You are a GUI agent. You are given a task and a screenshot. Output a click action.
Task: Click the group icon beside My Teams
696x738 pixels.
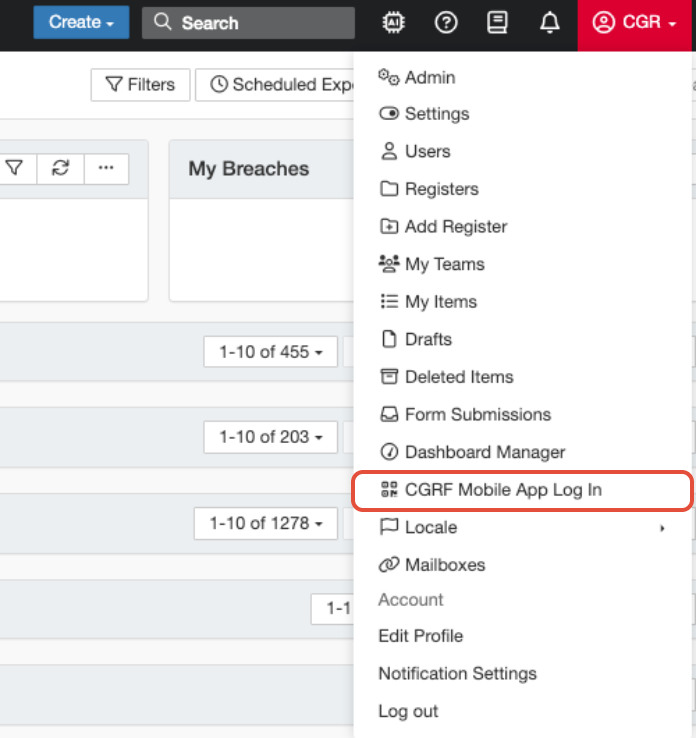(x=389, y=264)
